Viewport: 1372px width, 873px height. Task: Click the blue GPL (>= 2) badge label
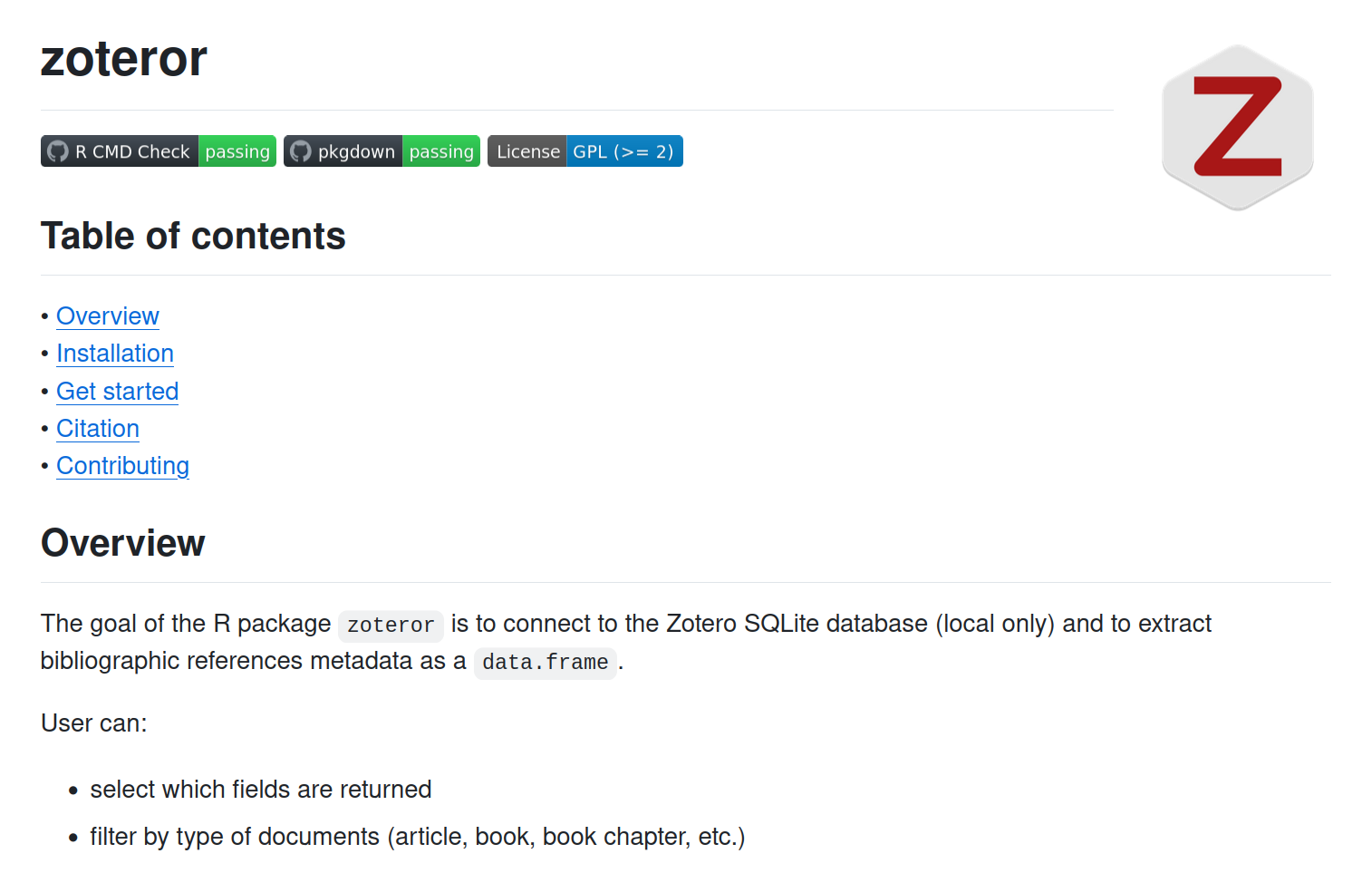coord(623,151)
